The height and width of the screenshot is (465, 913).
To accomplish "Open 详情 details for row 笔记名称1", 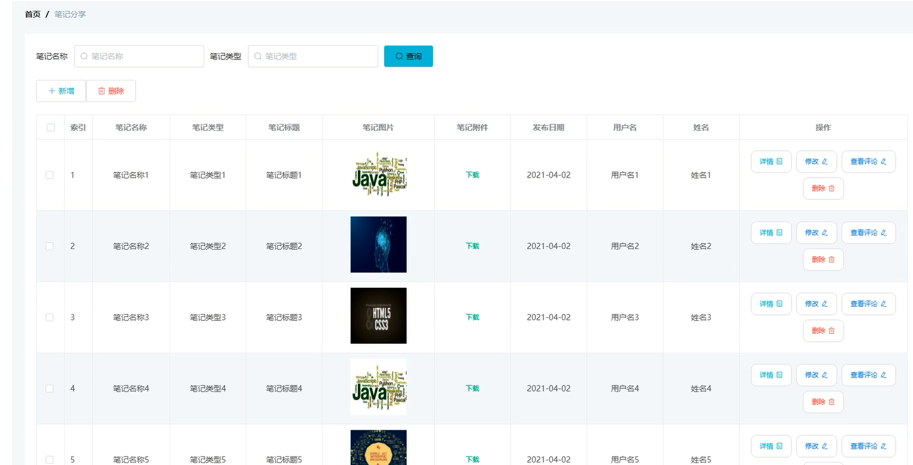I will click(x=771, y=162).
